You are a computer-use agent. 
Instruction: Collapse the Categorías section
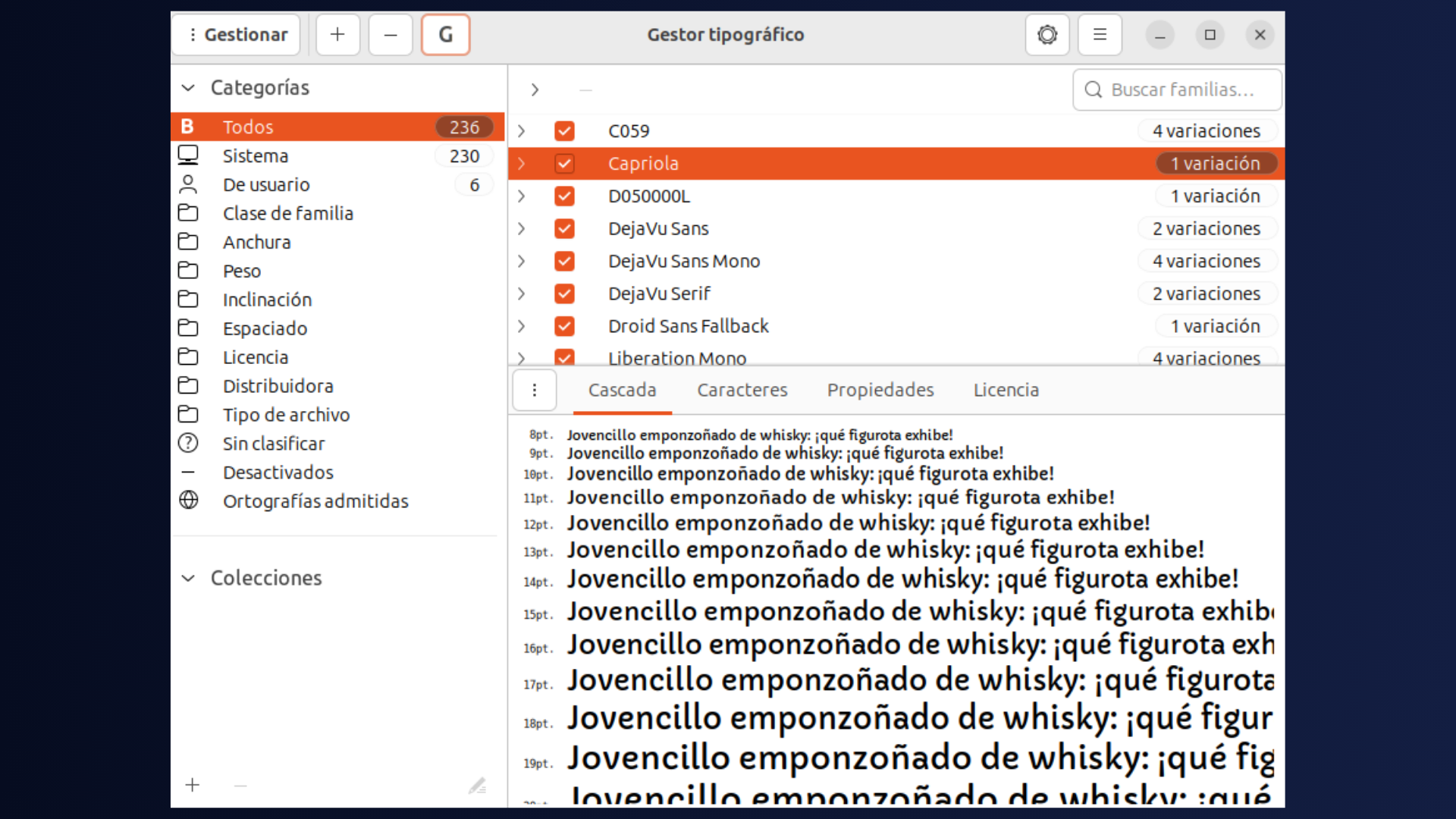point(188,87)
